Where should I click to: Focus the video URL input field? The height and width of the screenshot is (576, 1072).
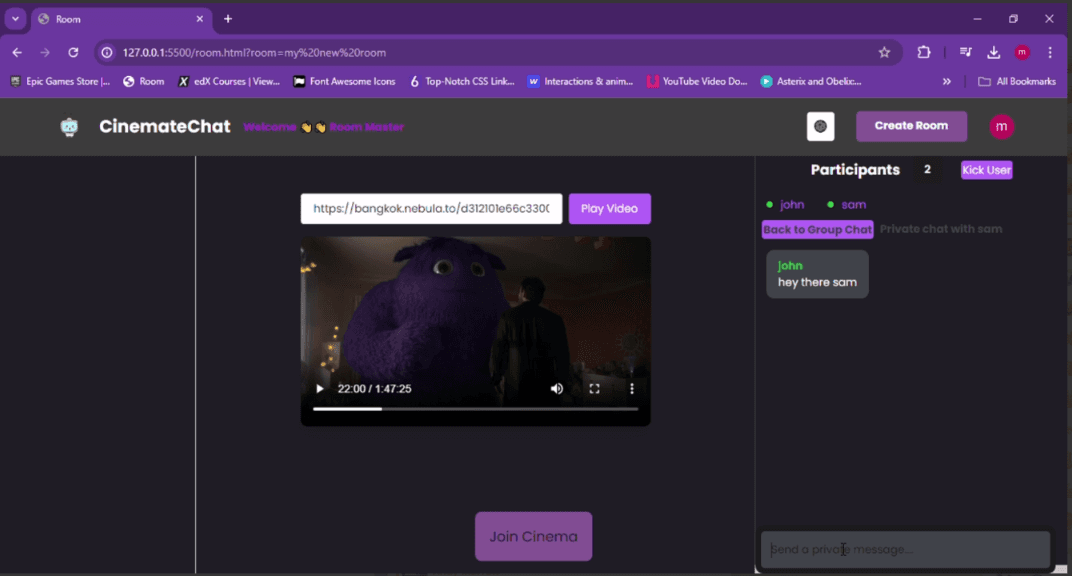431,208
